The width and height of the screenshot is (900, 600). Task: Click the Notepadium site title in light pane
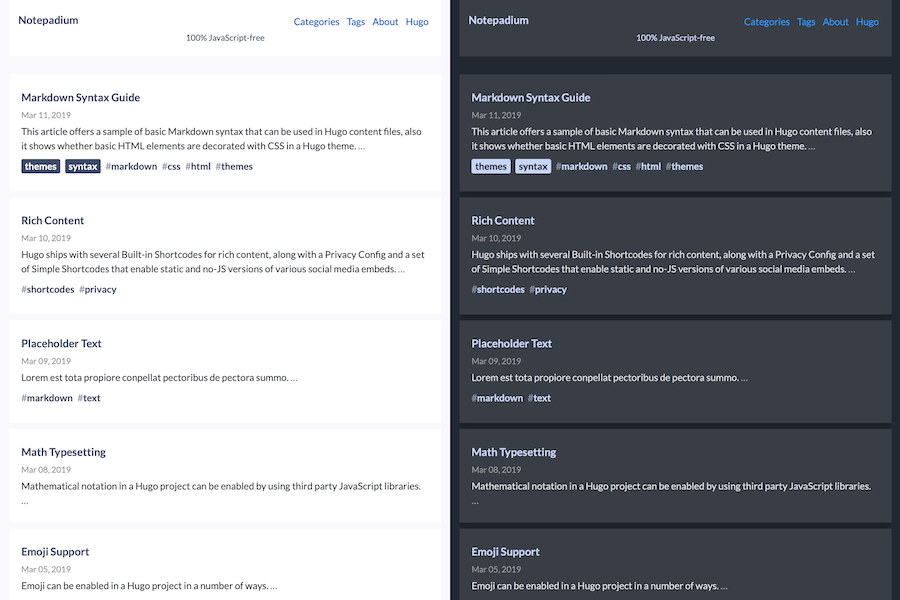tap(48, 20)
